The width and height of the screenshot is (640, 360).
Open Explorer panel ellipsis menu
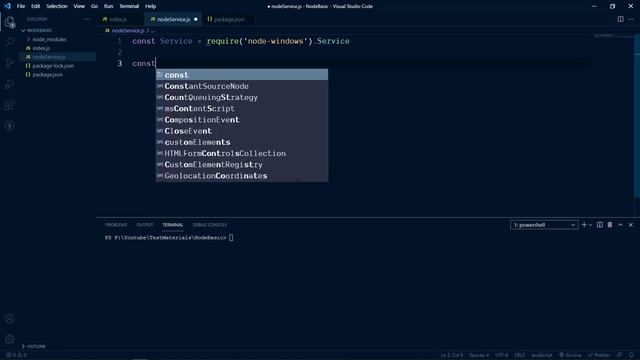(x=87, y=19)
